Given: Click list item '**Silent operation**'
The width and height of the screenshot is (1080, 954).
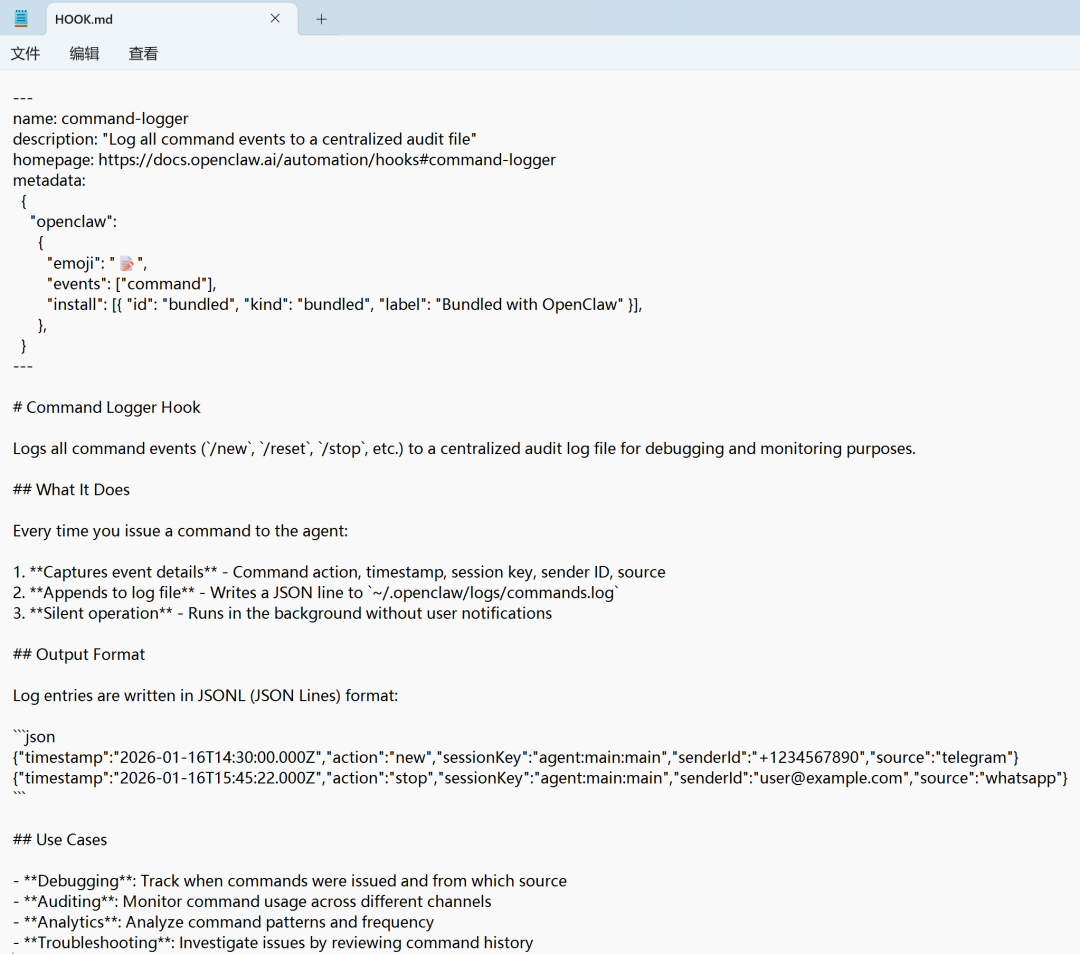Looking at the screenshot, I should tap(282, 614).
